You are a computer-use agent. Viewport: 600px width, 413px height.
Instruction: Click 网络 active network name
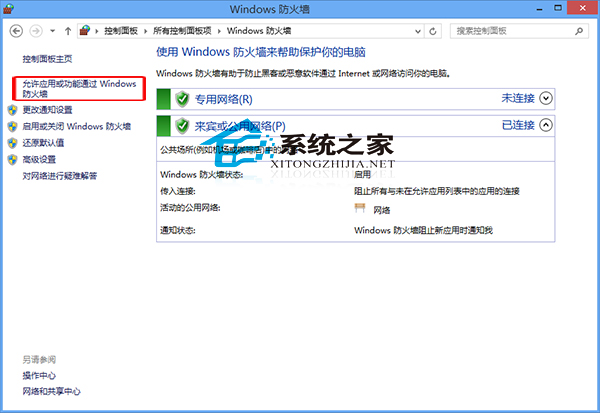click(382, 210)
